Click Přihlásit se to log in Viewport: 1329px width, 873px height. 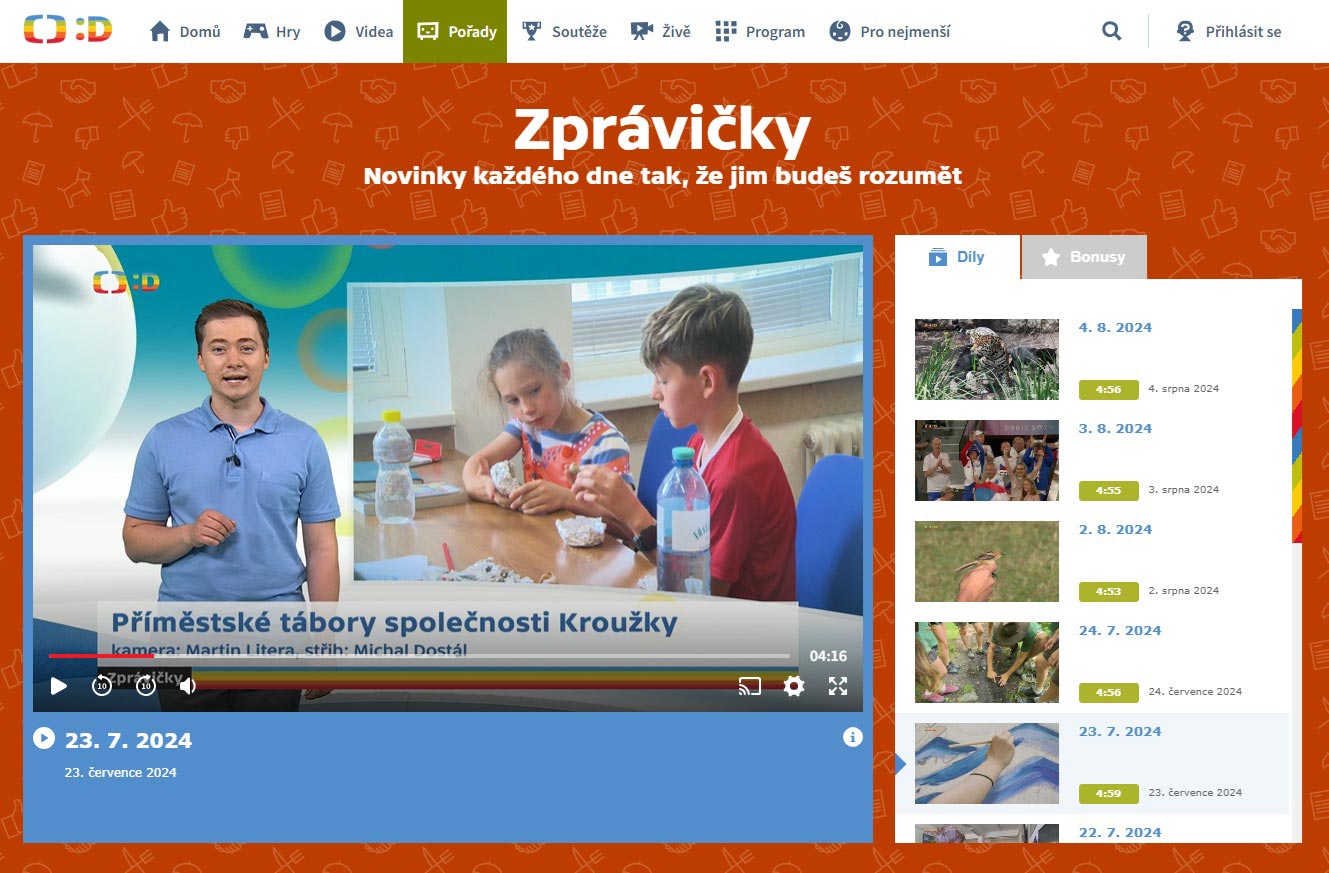1229,31
